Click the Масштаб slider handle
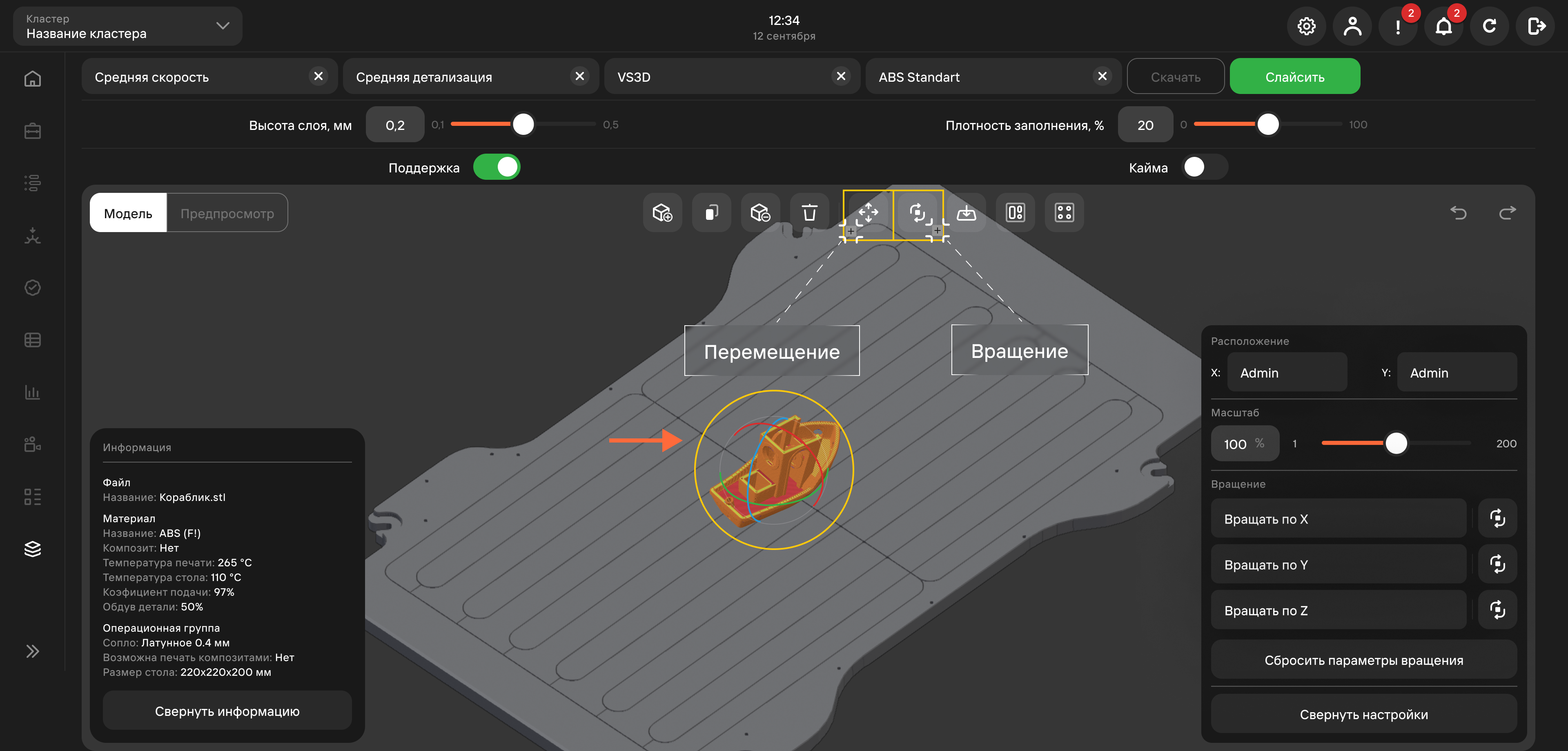Screen dimensions: 1568x751 point(1396,443)
